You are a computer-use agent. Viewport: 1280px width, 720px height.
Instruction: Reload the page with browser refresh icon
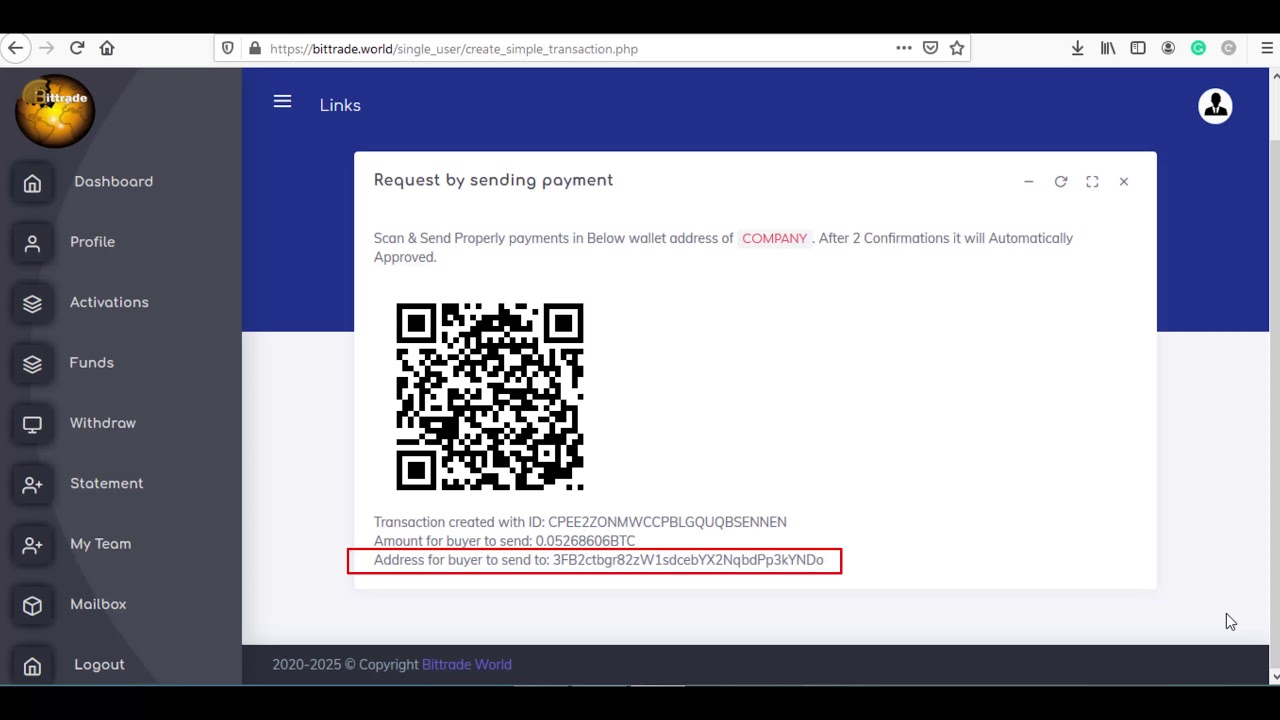77,48
